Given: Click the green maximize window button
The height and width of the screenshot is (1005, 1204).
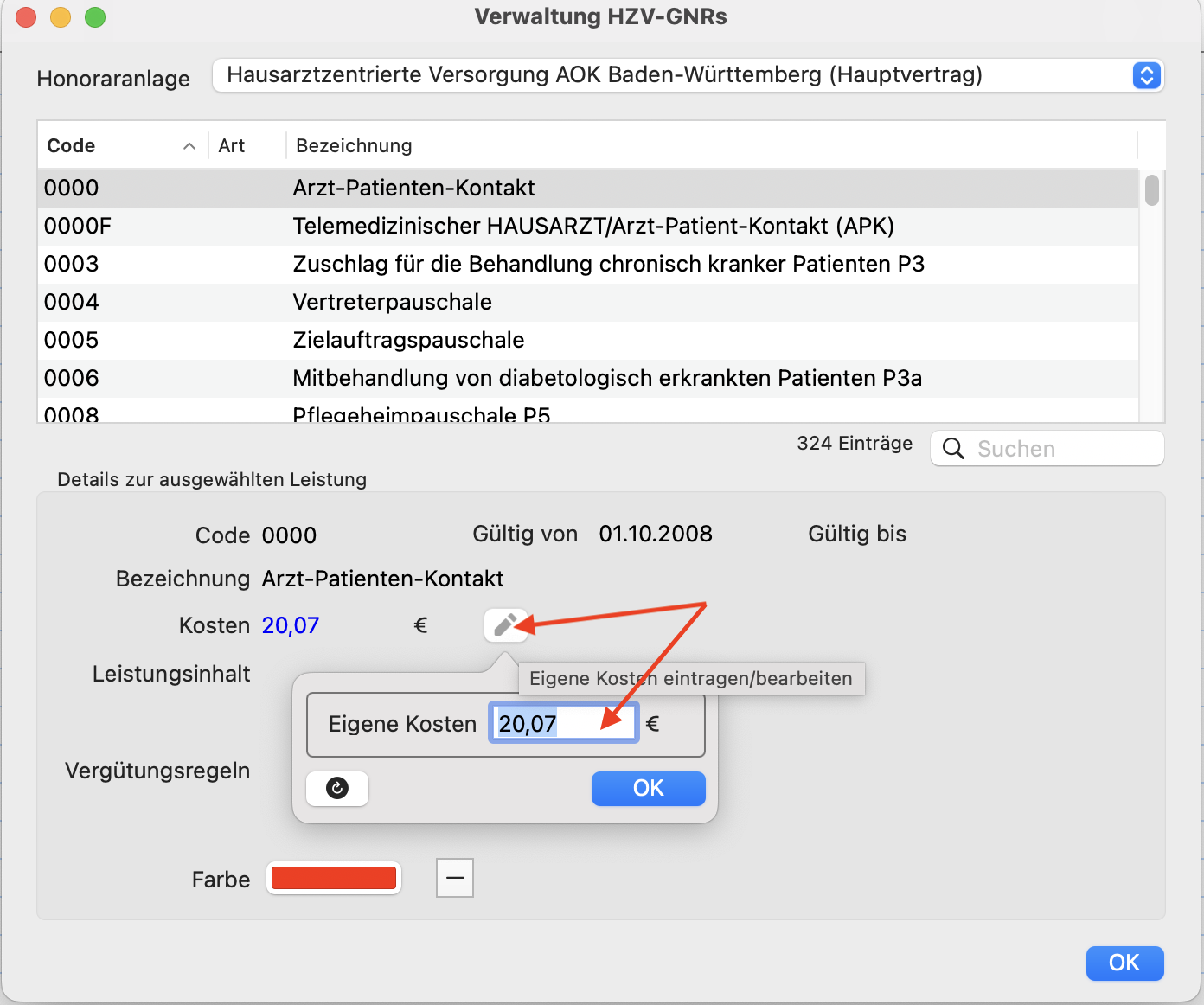Looking at the screenshot, I should pyautogui.click(x=95, y=17).
